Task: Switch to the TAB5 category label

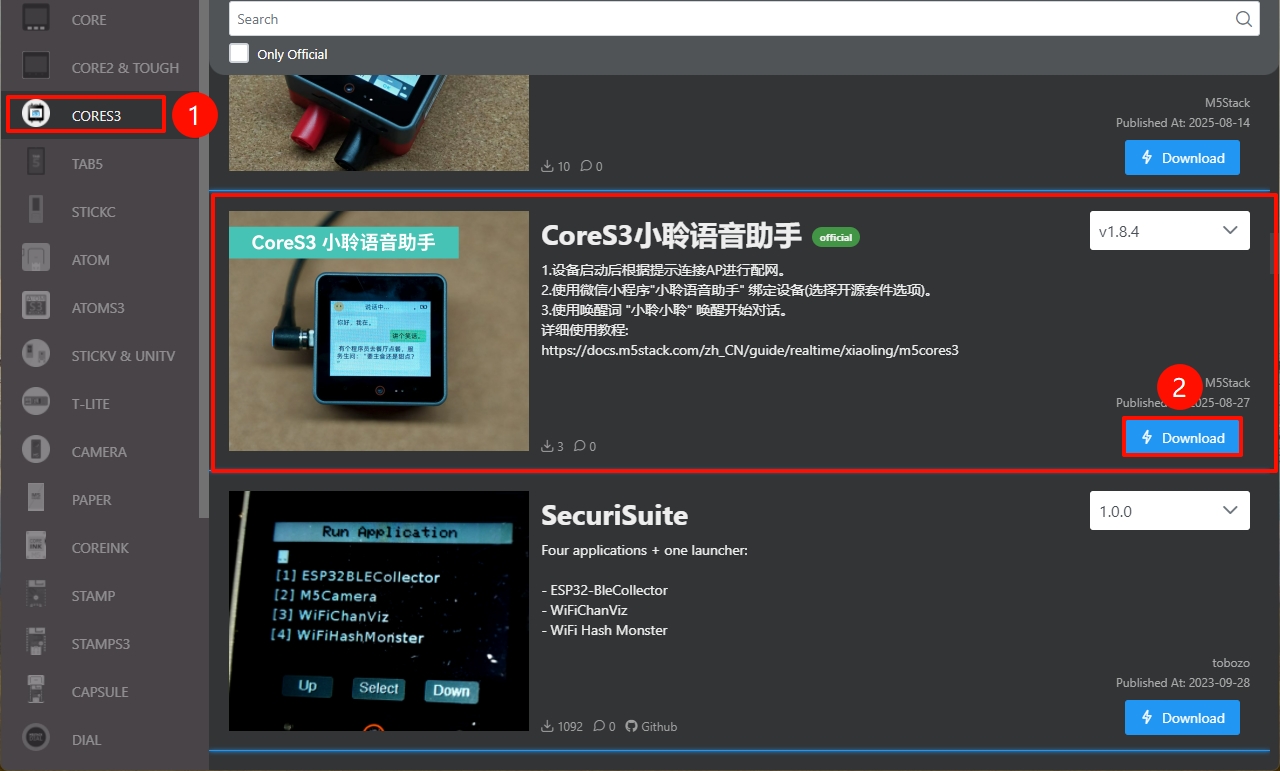Action: [87, 164]
